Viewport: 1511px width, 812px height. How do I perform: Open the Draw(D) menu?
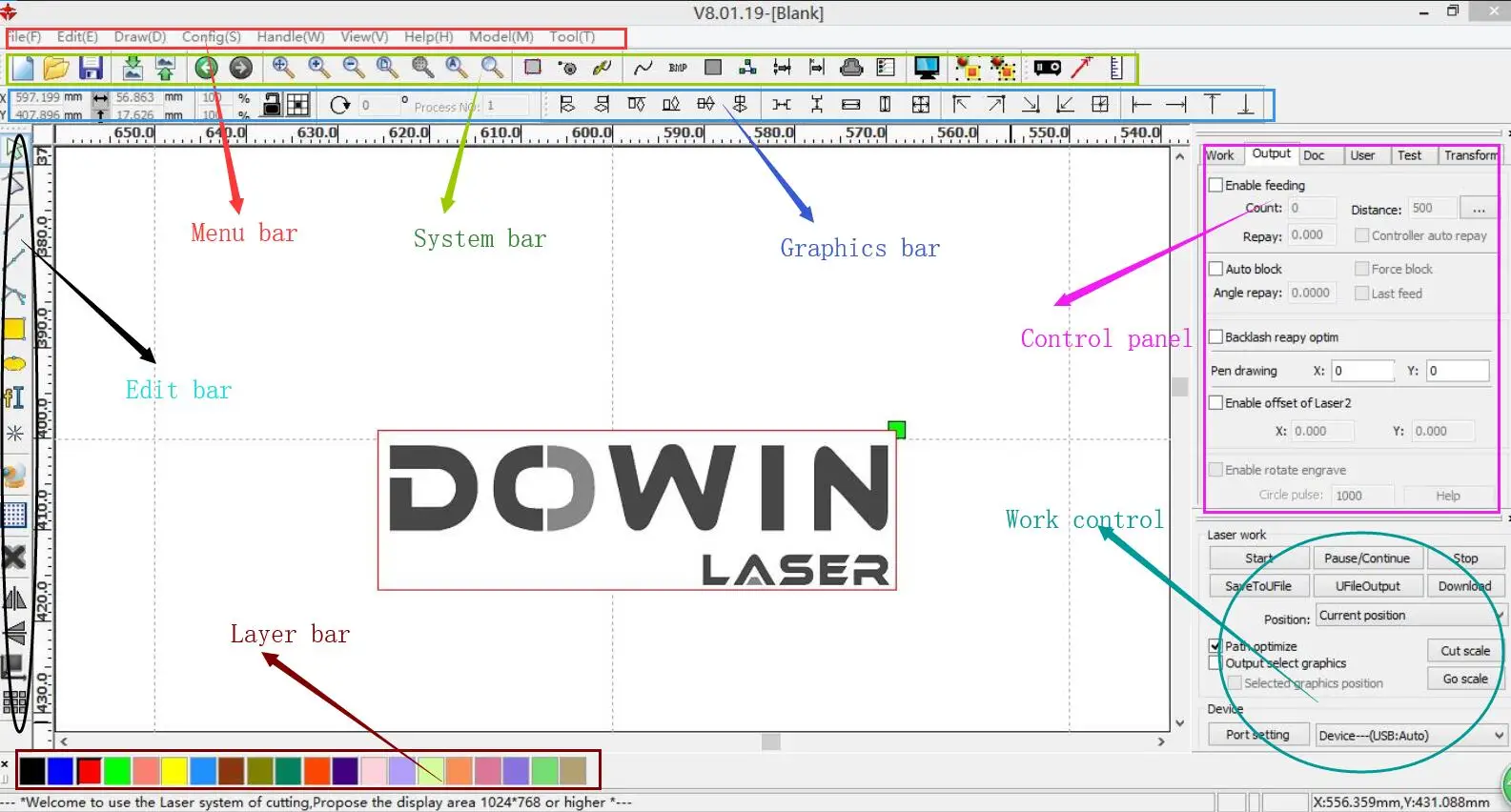[x=140, y=37]
